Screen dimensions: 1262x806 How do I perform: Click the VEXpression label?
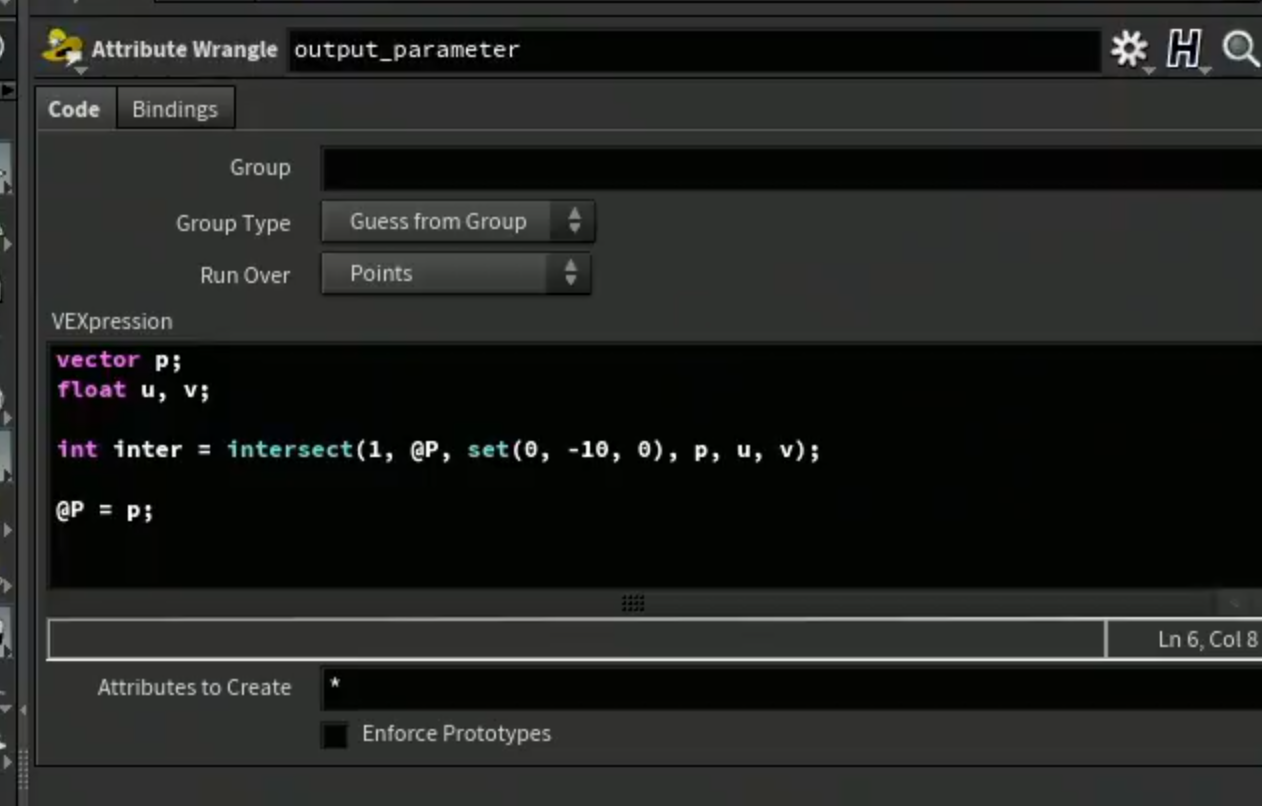click(x=112, y=321)
